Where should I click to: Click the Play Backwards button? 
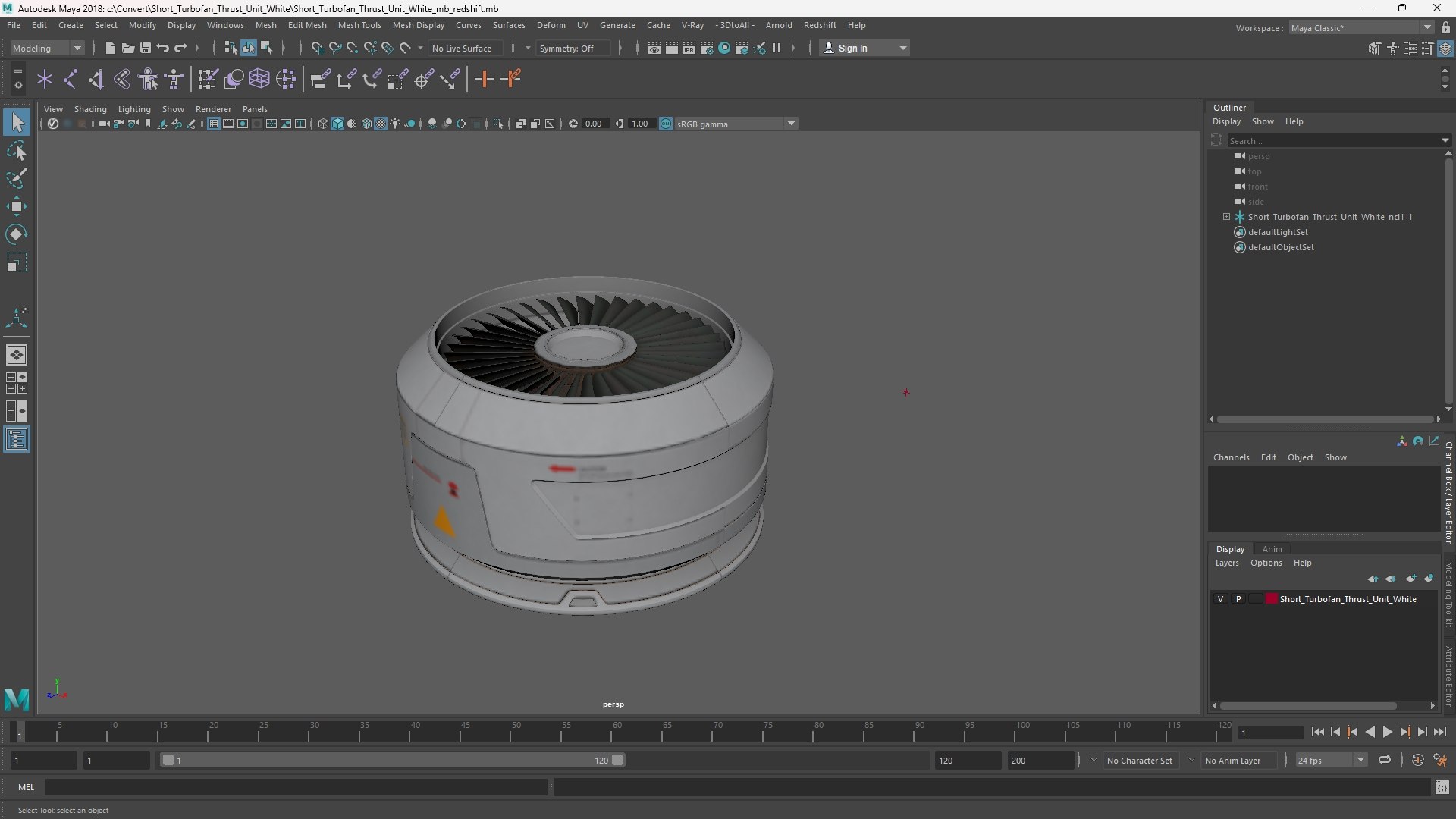[1370, 733]
